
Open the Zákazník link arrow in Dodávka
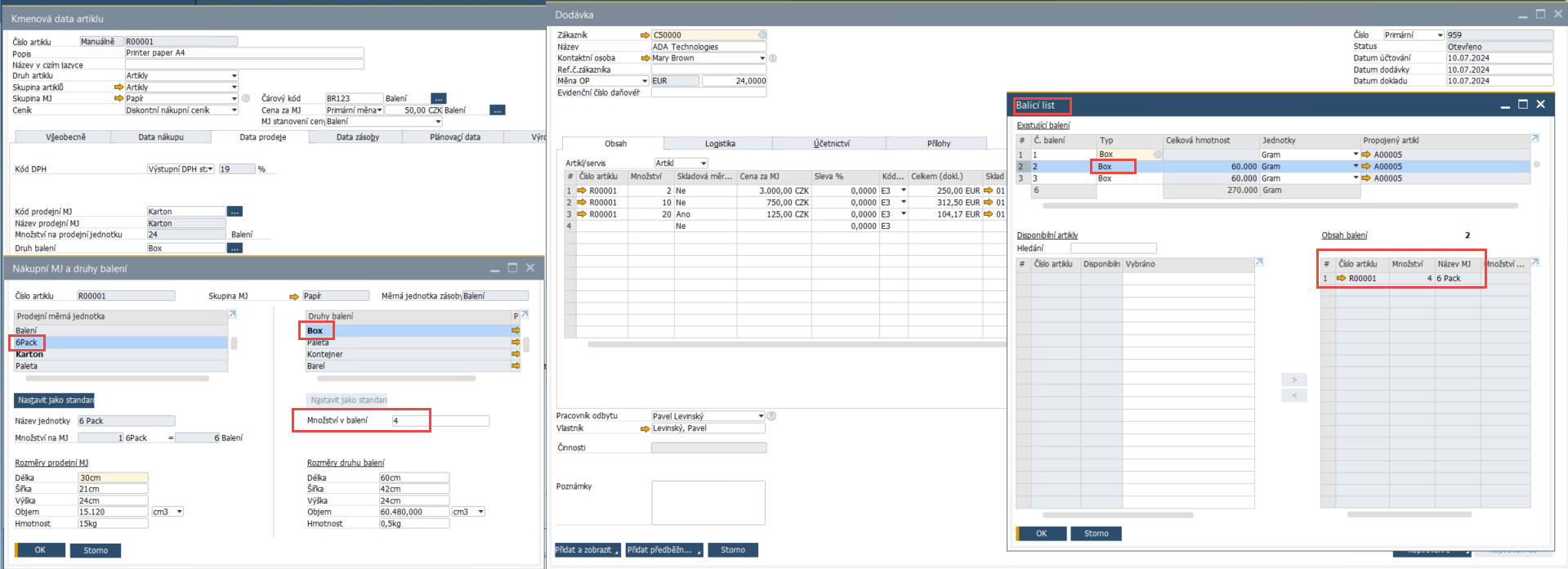(646, 35)
